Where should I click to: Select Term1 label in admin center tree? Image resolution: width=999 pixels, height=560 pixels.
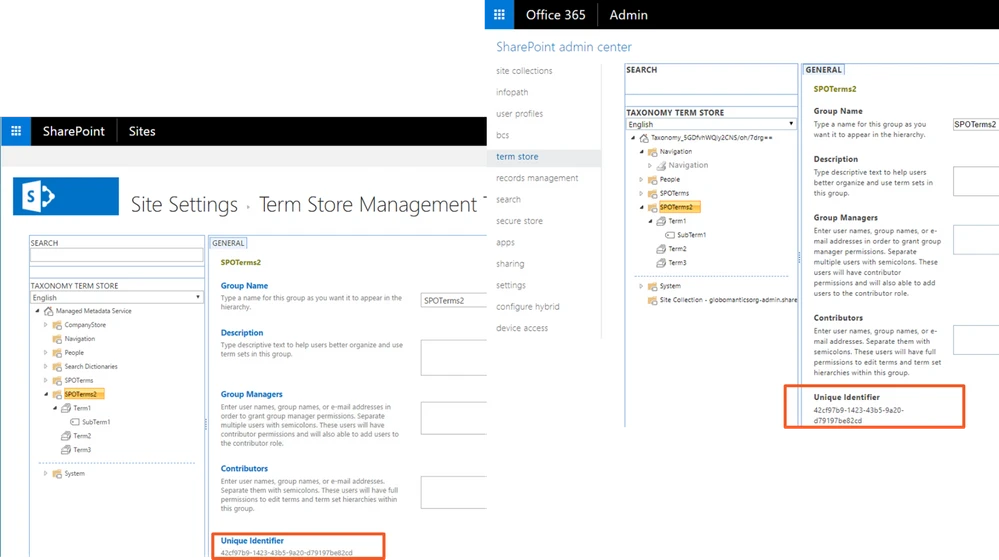click(677, 221)
